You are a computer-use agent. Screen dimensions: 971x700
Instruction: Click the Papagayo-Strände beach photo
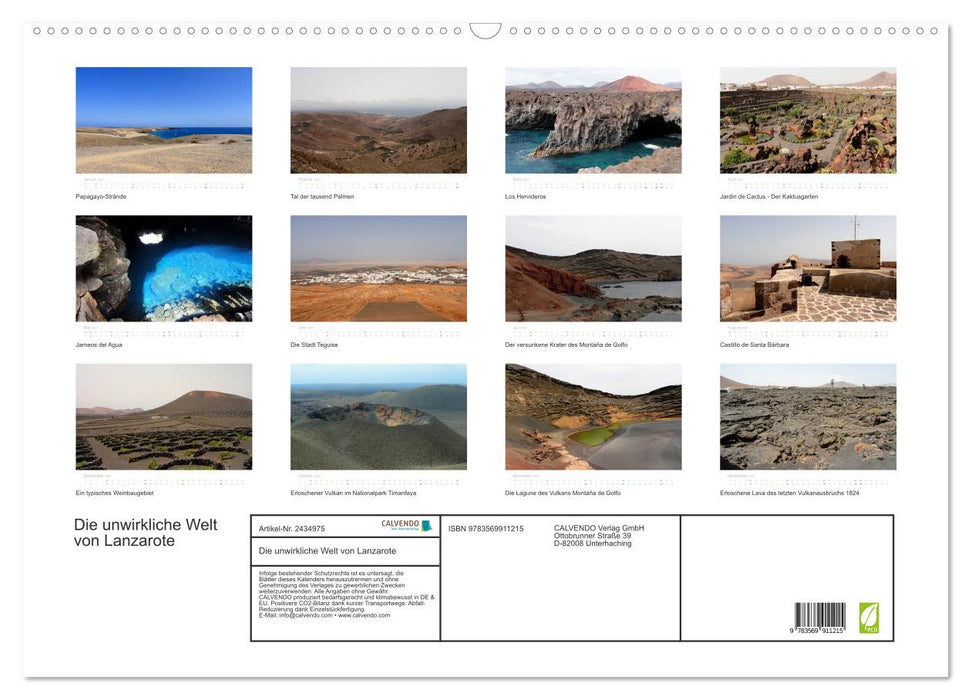(x=163, y=120)
